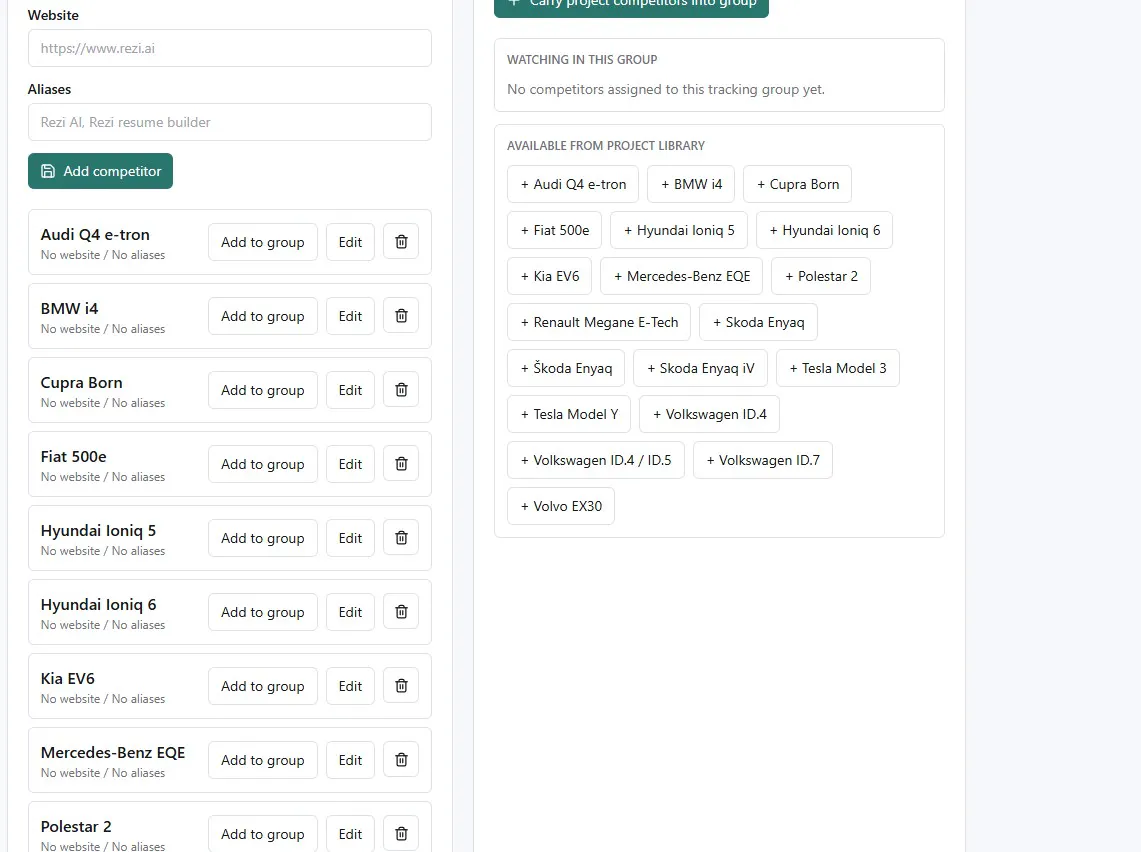Click 'No competitors assigned to this tracking group yet.'
Image resolution: width=1141 pixels, height=852 pixels.
pyautogui.click(x=666, y=89)
